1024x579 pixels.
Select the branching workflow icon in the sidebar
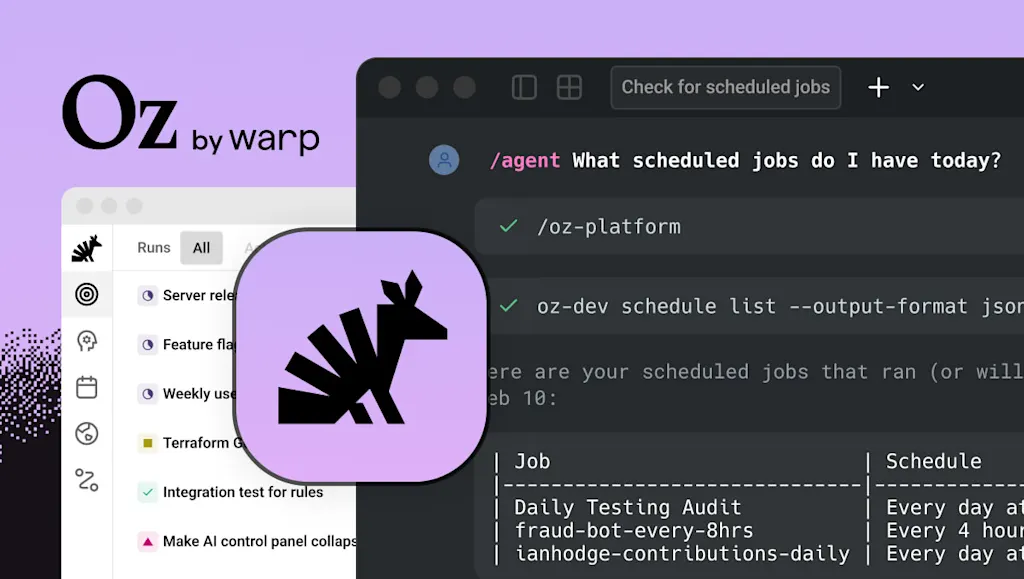pyautogui.click(x=88, y=480)
